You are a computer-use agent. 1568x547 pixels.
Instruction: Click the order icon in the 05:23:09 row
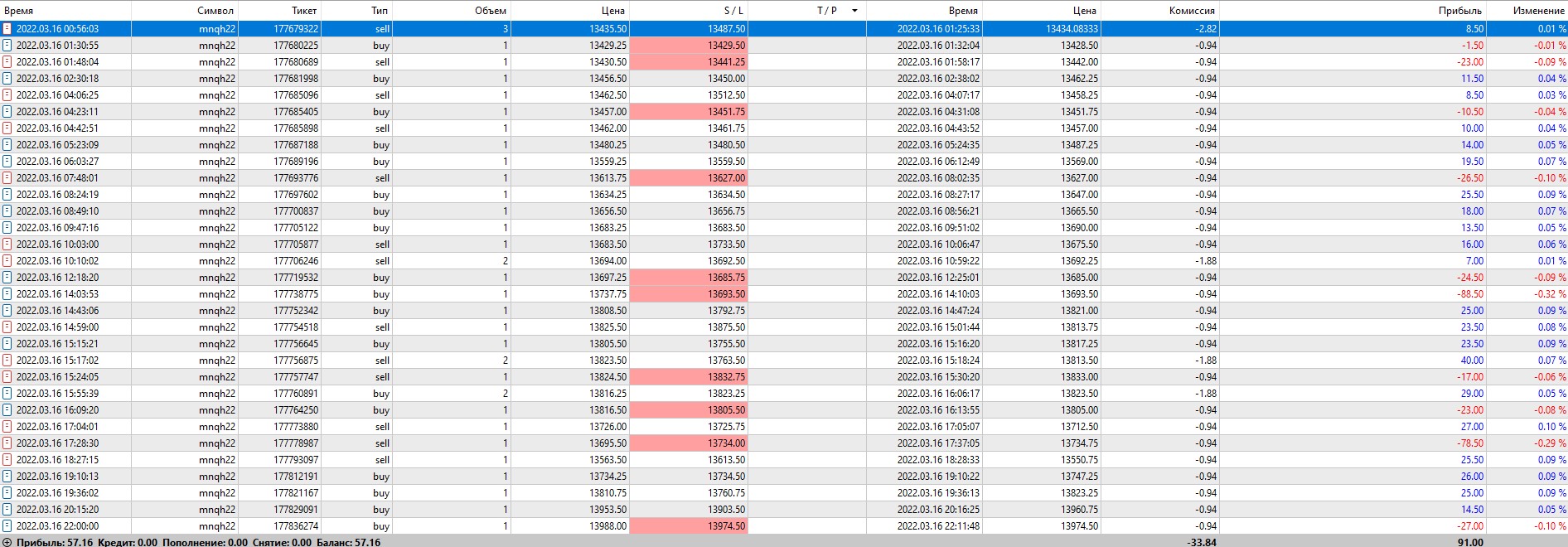pyautogui.click(x=7, y=145)
